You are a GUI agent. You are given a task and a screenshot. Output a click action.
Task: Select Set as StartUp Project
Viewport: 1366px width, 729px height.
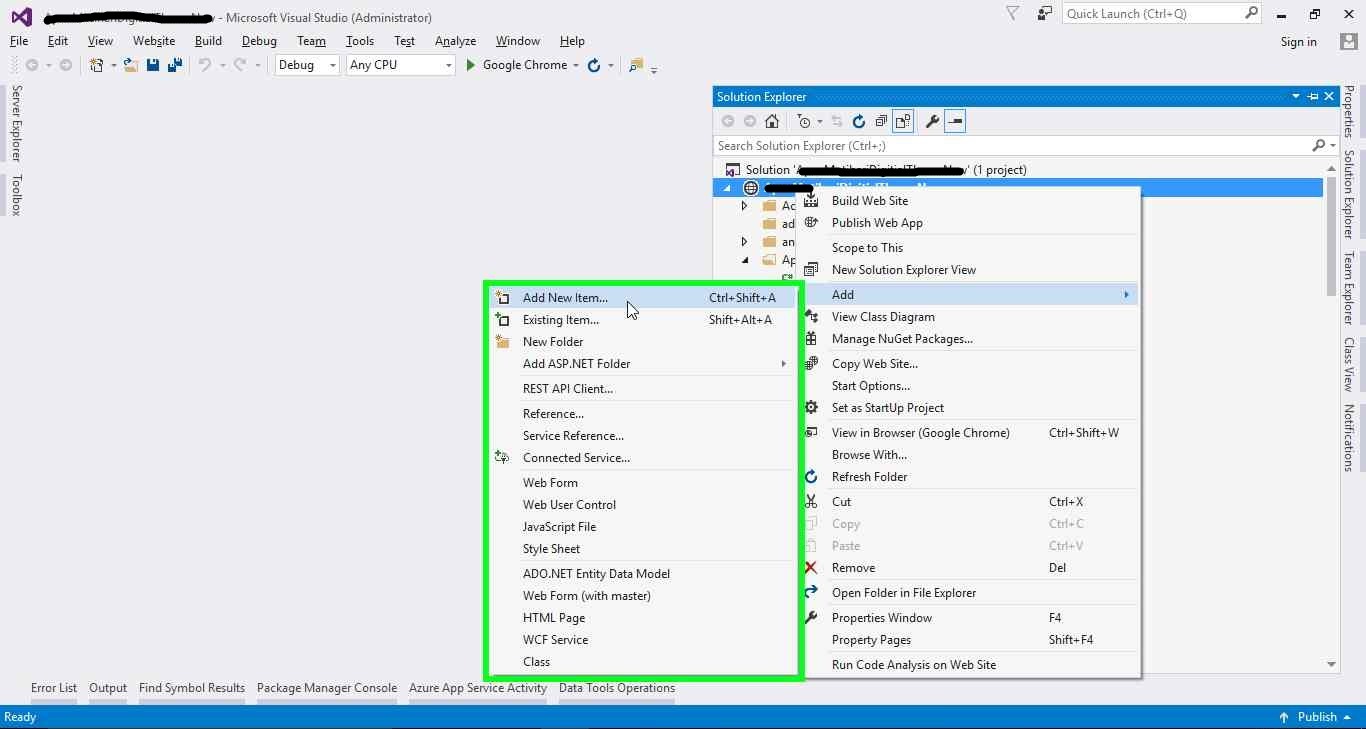(969, 408)
